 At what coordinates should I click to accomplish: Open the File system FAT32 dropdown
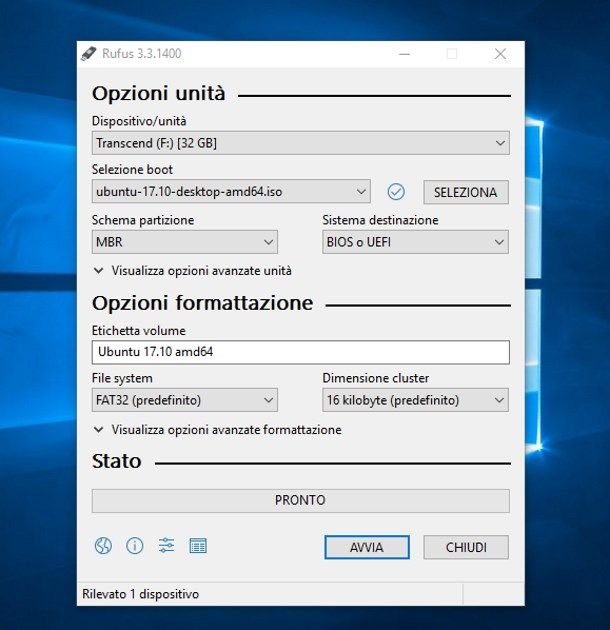pos(184,400)
